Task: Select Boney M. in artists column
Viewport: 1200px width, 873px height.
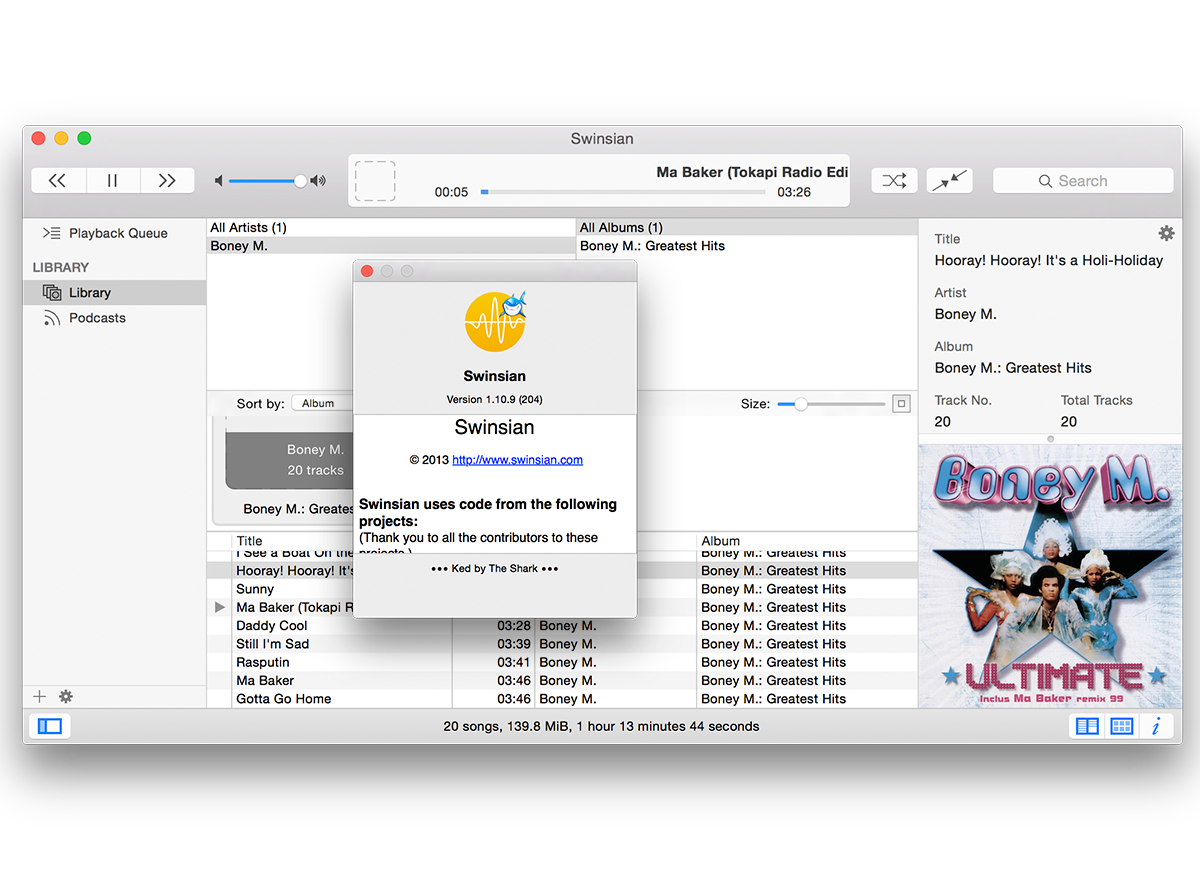Action: (391, 246)
